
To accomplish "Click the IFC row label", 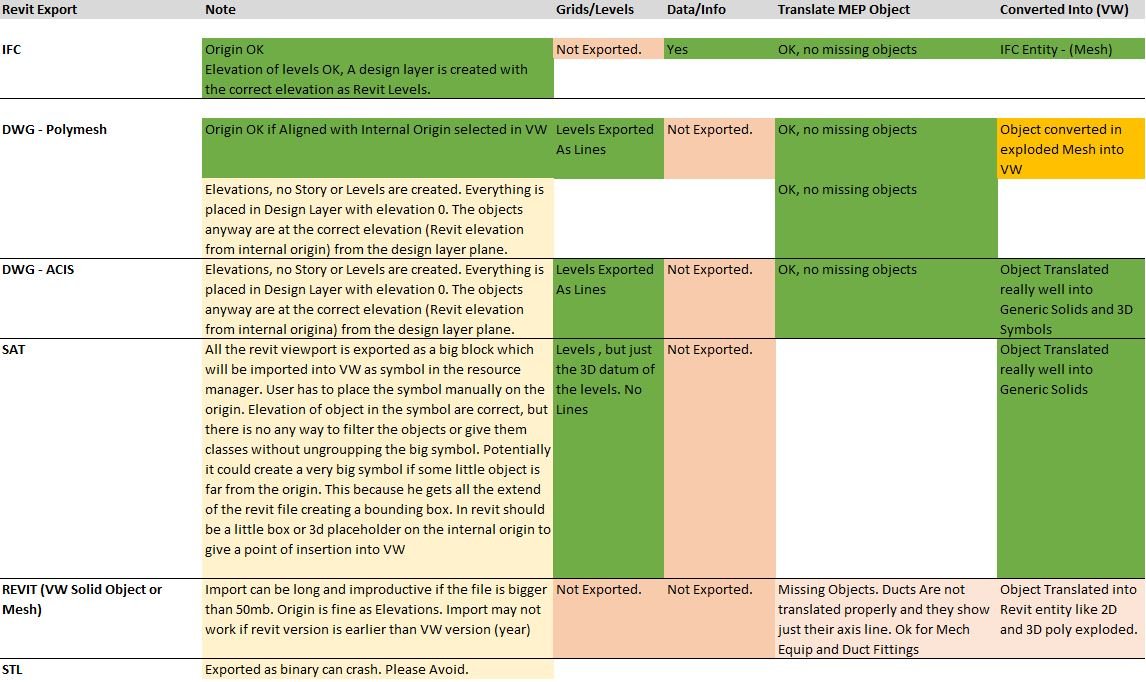I will [12, 49].
